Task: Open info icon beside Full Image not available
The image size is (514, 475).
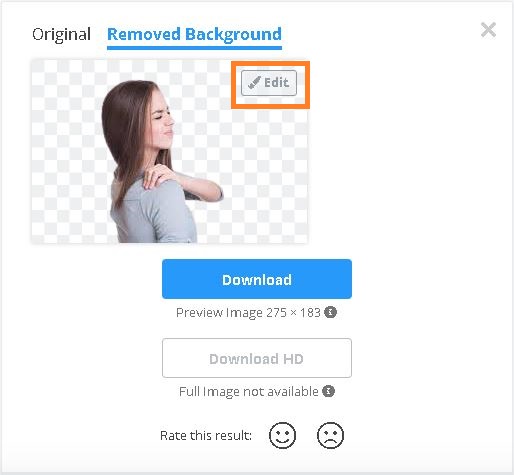Action: click(x=328, y=391)
